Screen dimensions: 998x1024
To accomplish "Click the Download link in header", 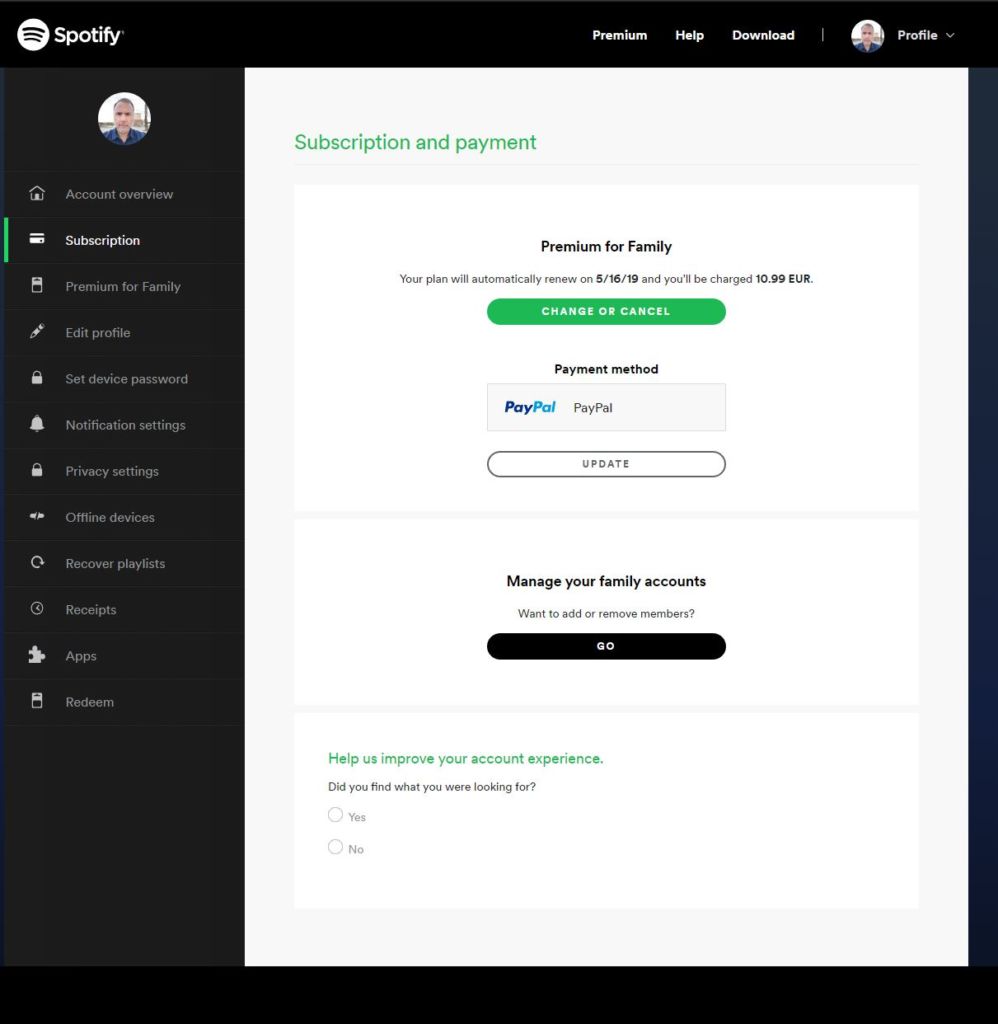I will (x=764, y=35).
